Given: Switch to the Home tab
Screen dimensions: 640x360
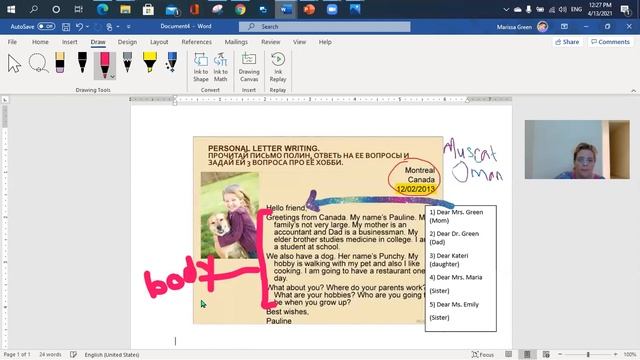Looking at the screenshot, I should 40,42.
